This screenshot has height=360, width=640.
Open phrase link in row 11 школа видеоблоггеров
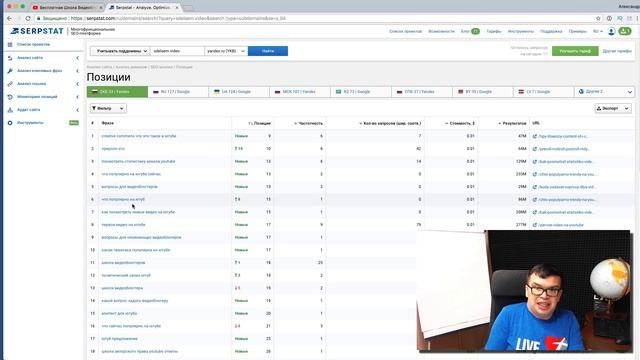123,263
